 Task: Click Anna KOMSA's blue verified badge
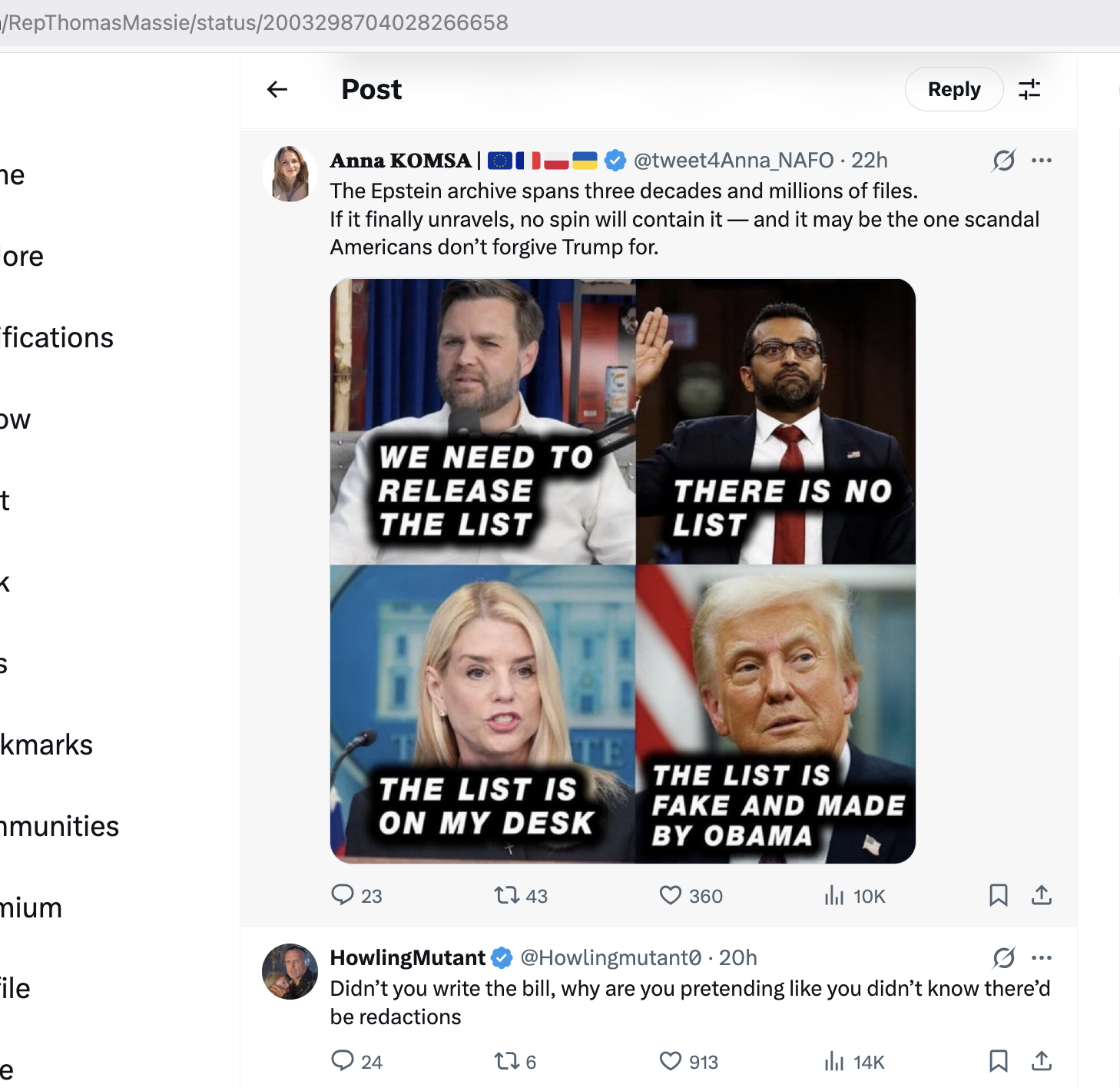(615, 160)
